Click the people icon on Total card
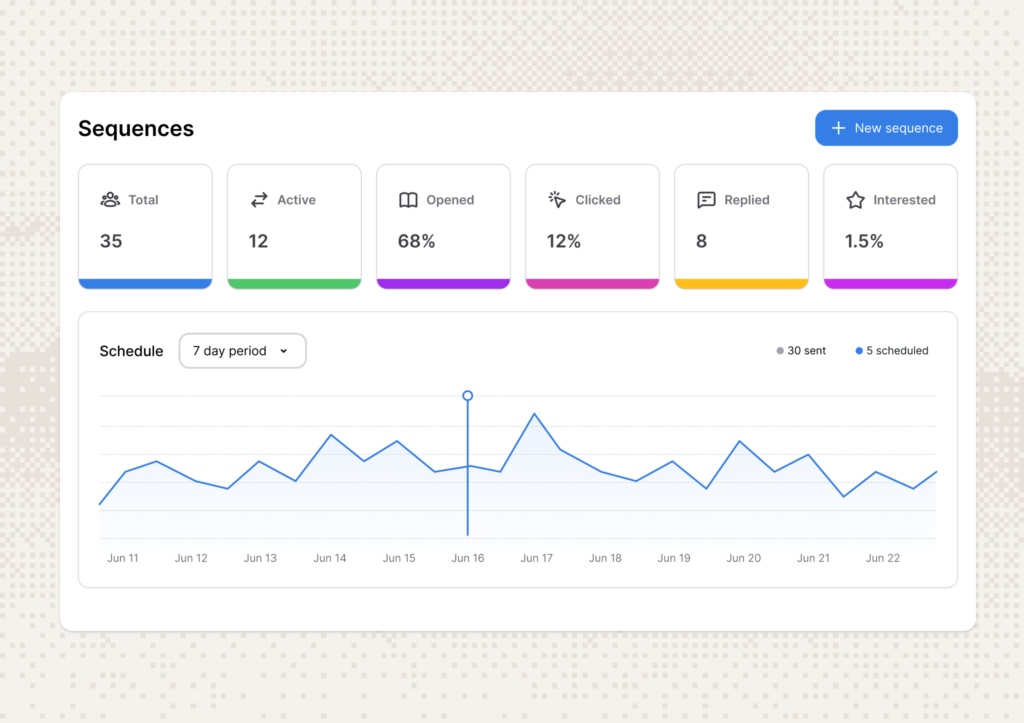The height and width of the screenshot is (723, 1024). tap(110, 200)
